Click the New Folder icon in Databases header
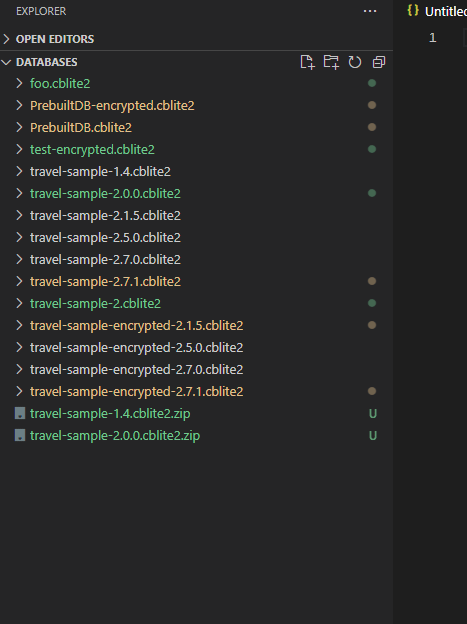Screen dimensions: 467x624 [331, 62]
